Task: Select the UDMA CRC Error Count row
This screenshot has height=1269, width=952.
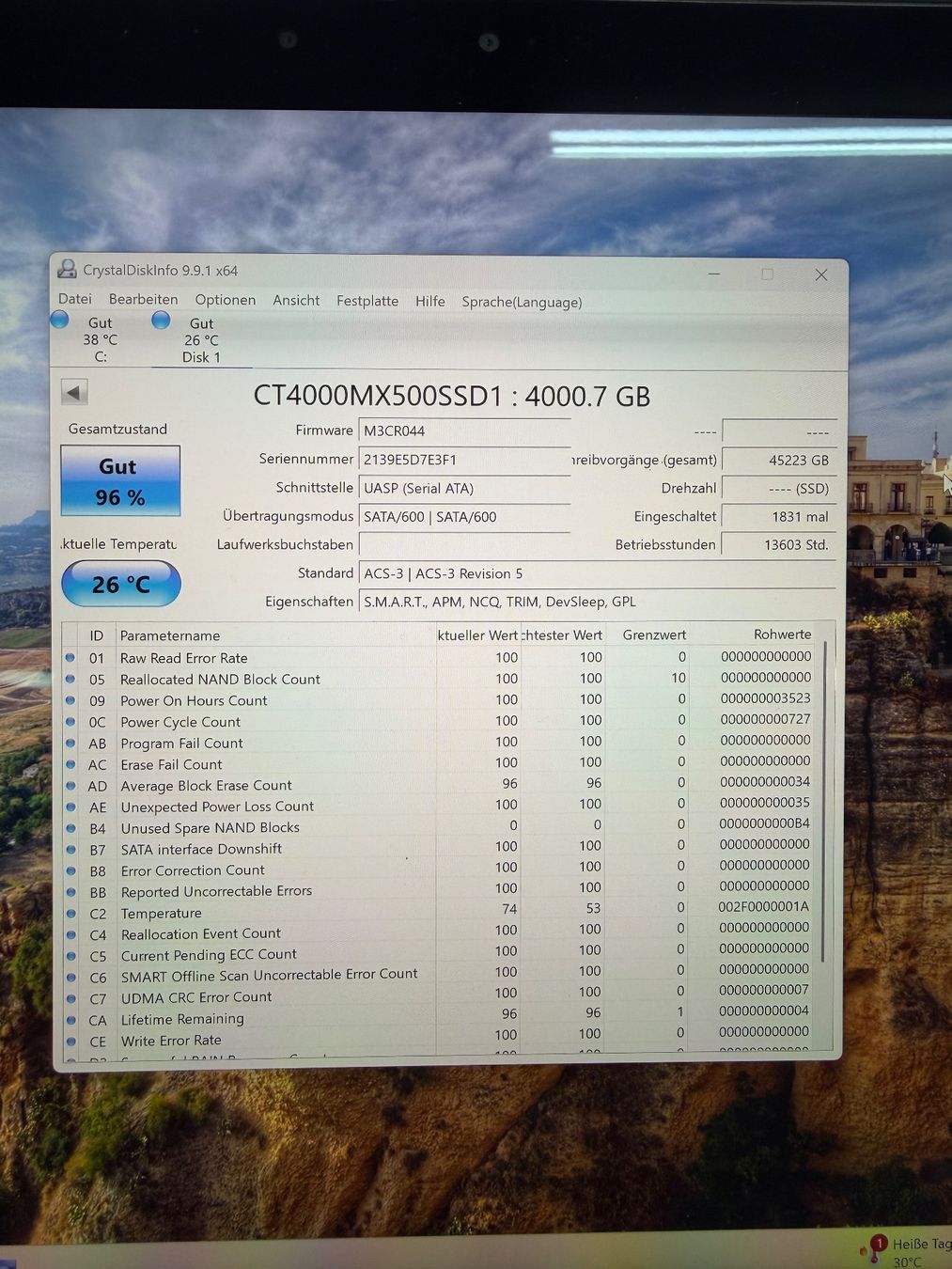Action: (440, 995)
